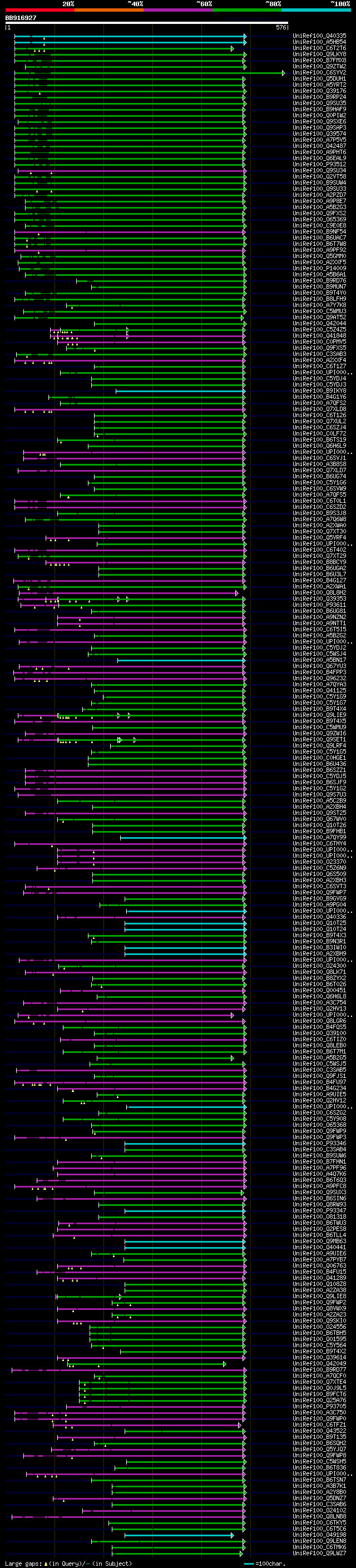Select hit label UniRef100_Q9SU34
The height and width of the screenshot is (1568, 356).
(319, 170)
